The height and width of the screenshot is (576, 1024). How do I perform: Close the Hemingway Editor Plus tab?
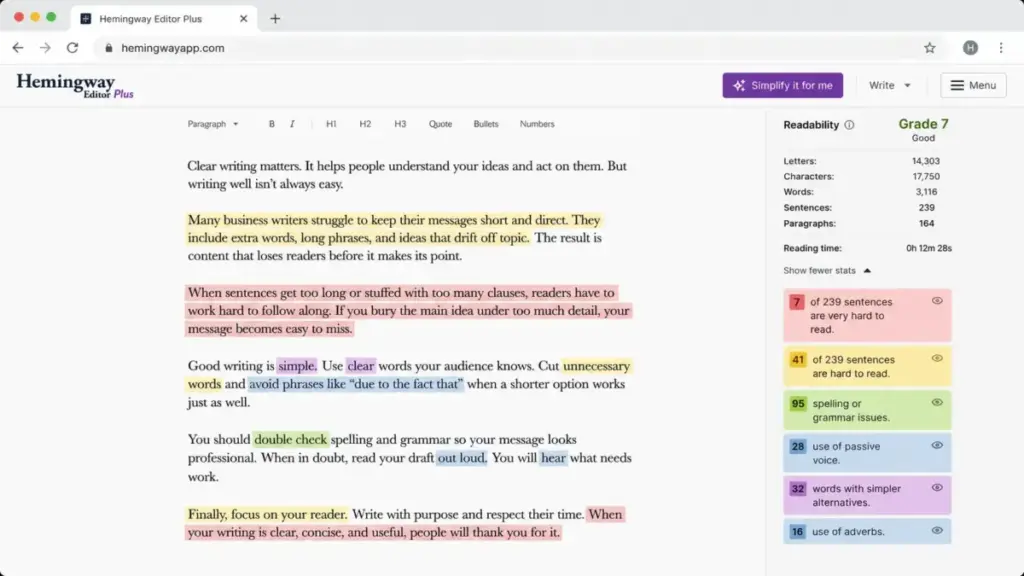[x=244, y=19]
